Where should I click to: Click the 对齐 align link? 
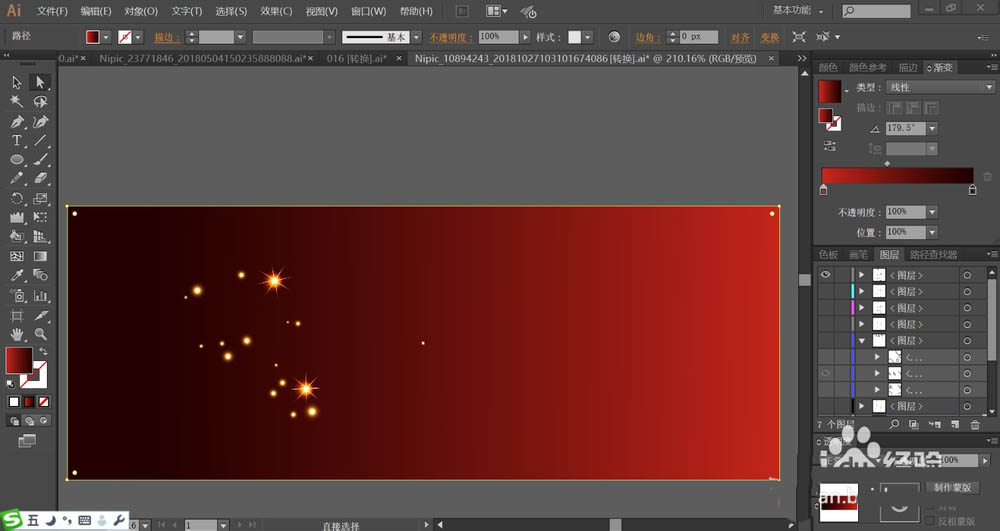coord(740,38)
